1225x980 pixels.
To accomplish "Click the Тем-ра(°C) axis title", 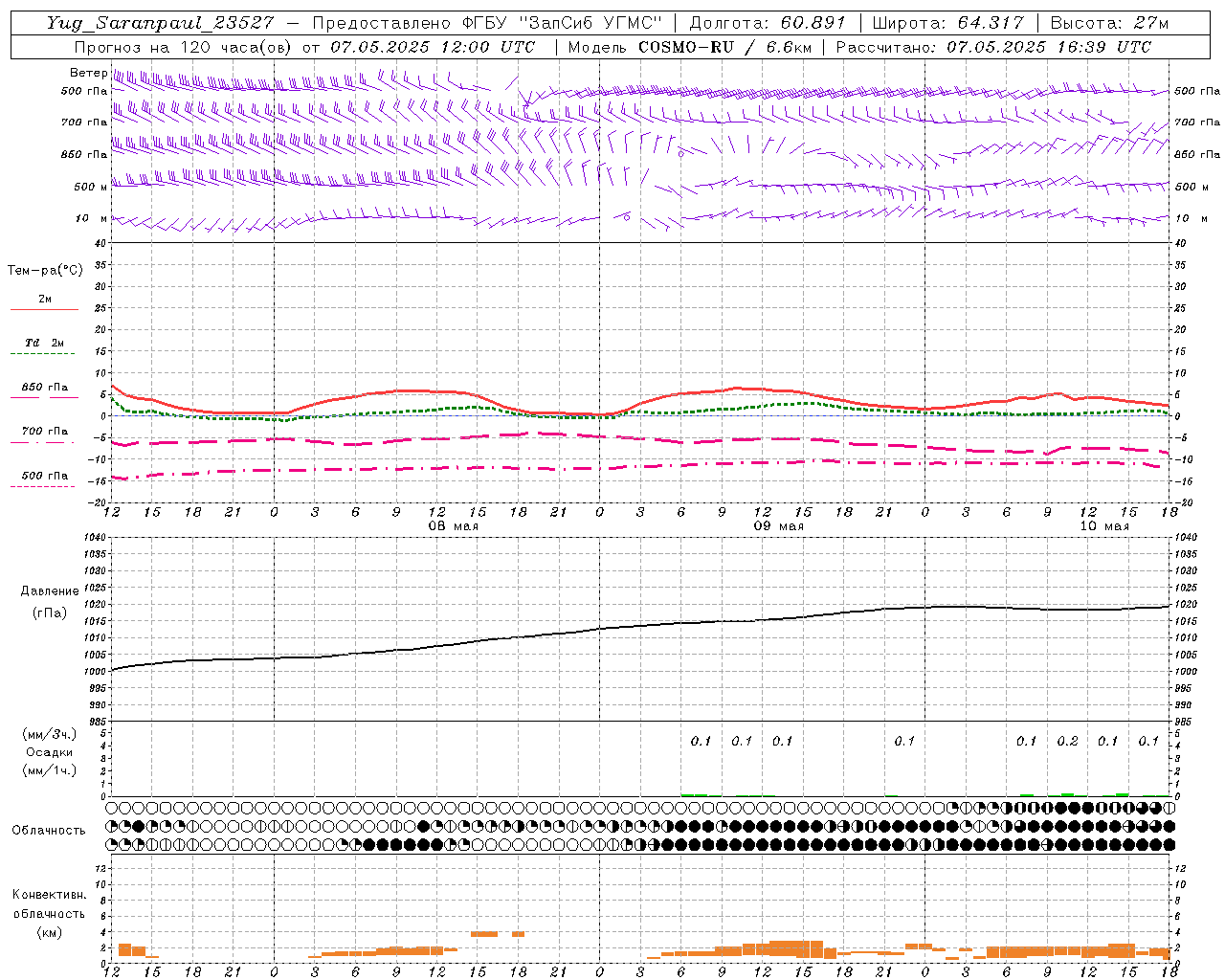I will 45,271.
